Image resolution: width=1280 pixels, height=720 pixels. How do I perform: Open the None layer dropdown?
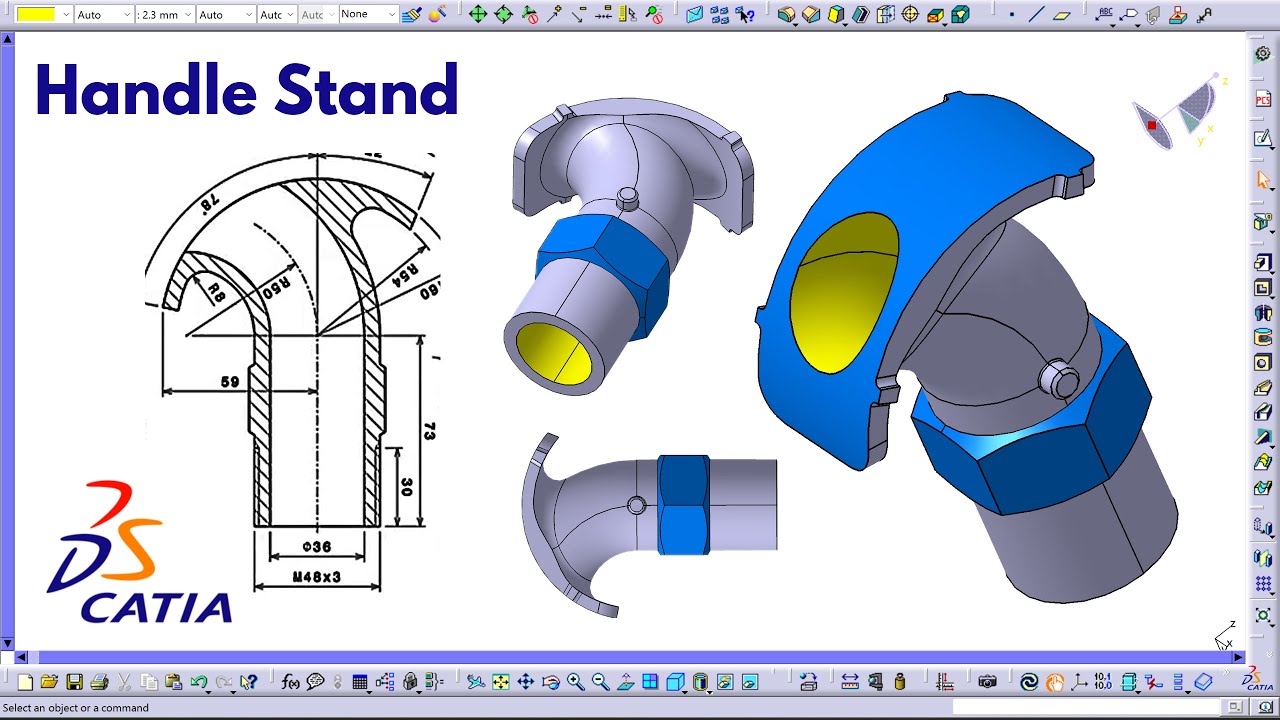click(x=391, y=15)
